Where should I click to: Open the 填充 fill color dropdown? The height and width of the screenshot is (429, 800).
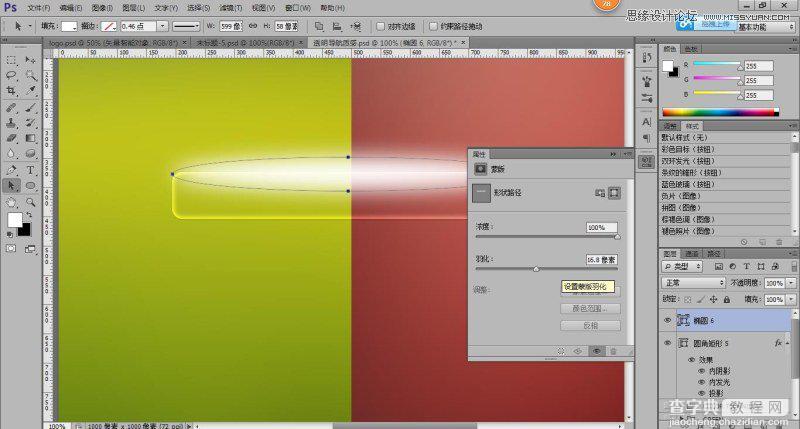pos(69,26)
